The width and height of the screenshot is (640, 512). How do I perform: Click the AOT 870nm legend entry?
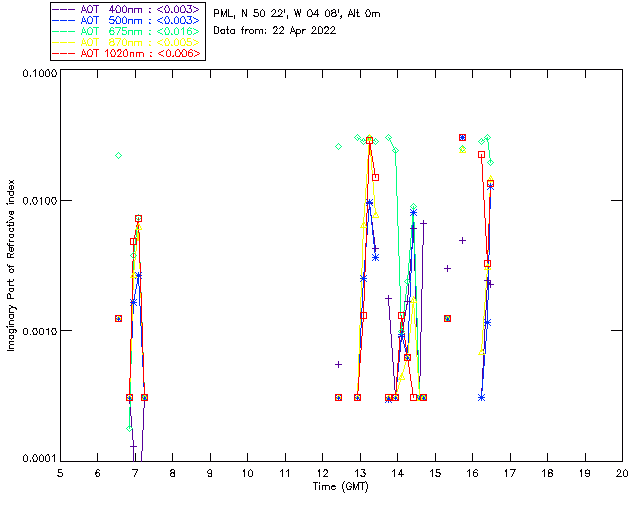tap(127, 42)
